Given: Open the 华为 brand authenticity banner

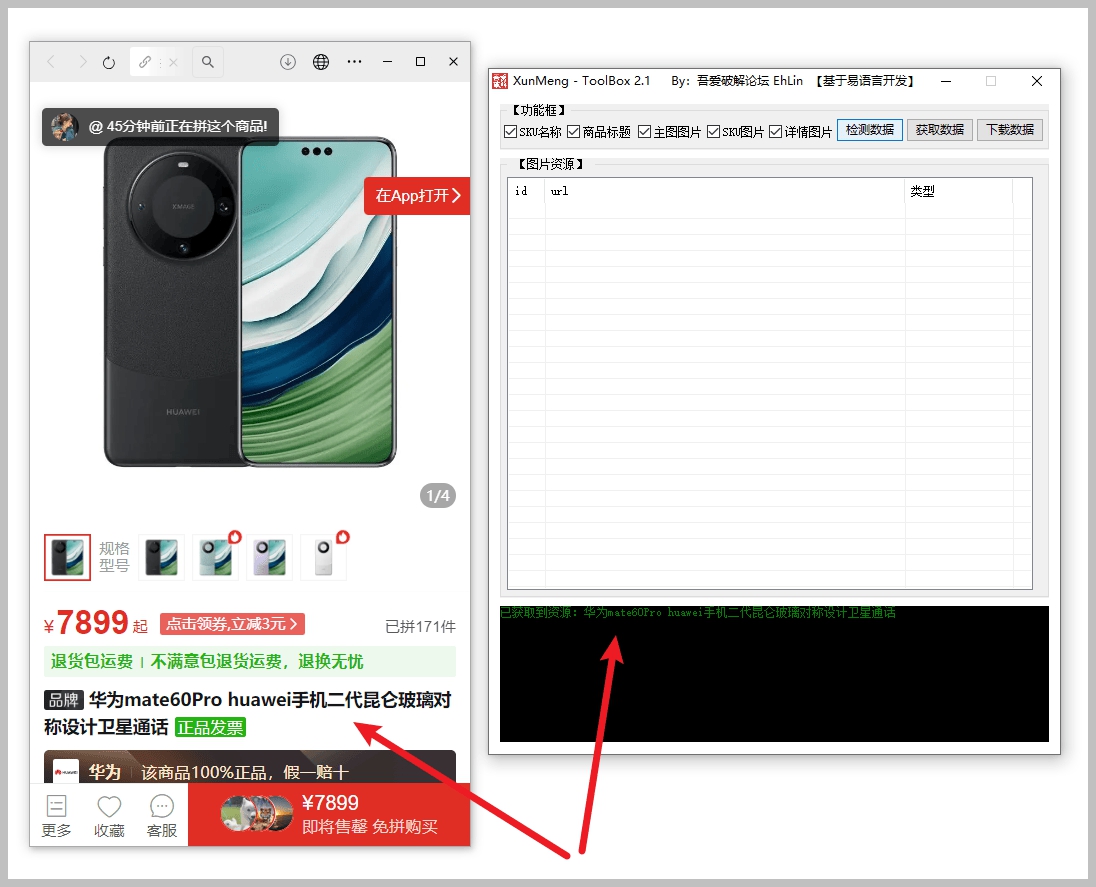Looking at the screenshot, I should [250, 767].
